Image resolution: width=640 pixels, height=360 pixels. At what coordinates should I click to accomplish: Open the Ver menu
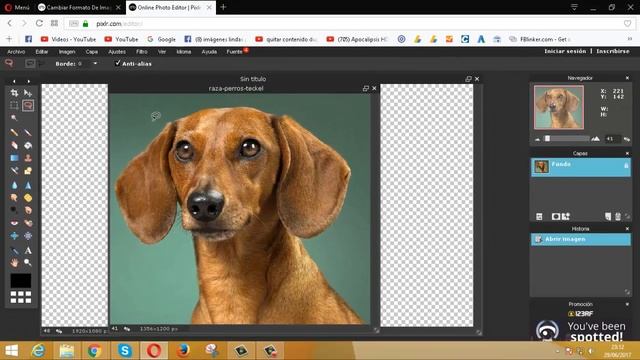click(162, 52)
